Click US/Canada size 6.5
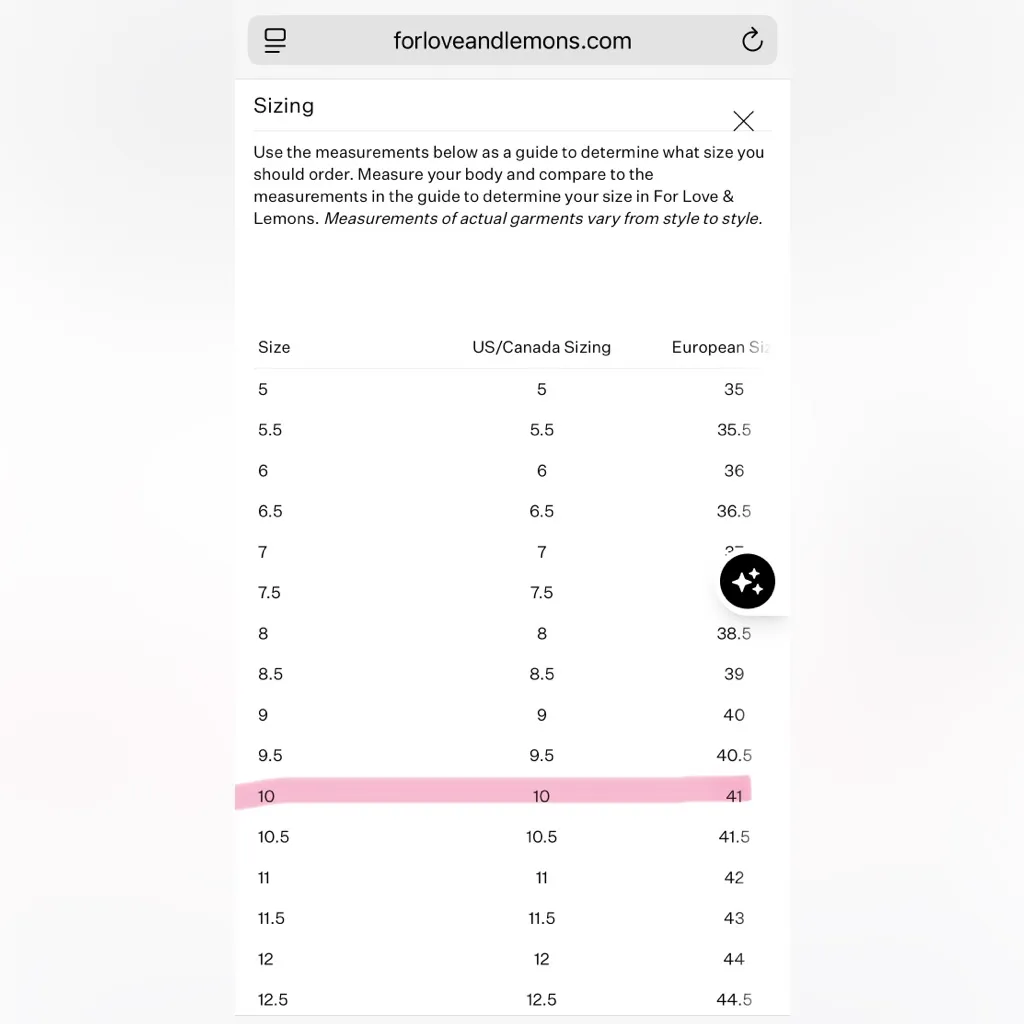This screenshot has width=1024, height=1024. (541, 511)
